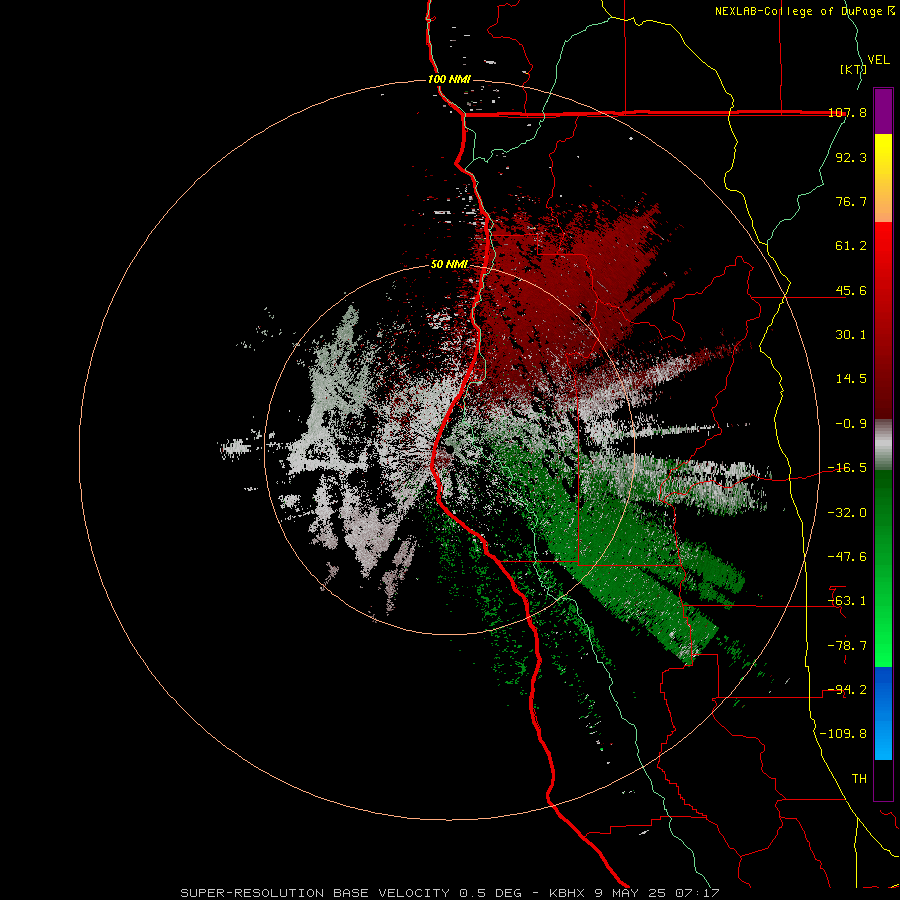Pick the black TH color bar segment

[x=883, y=780]
